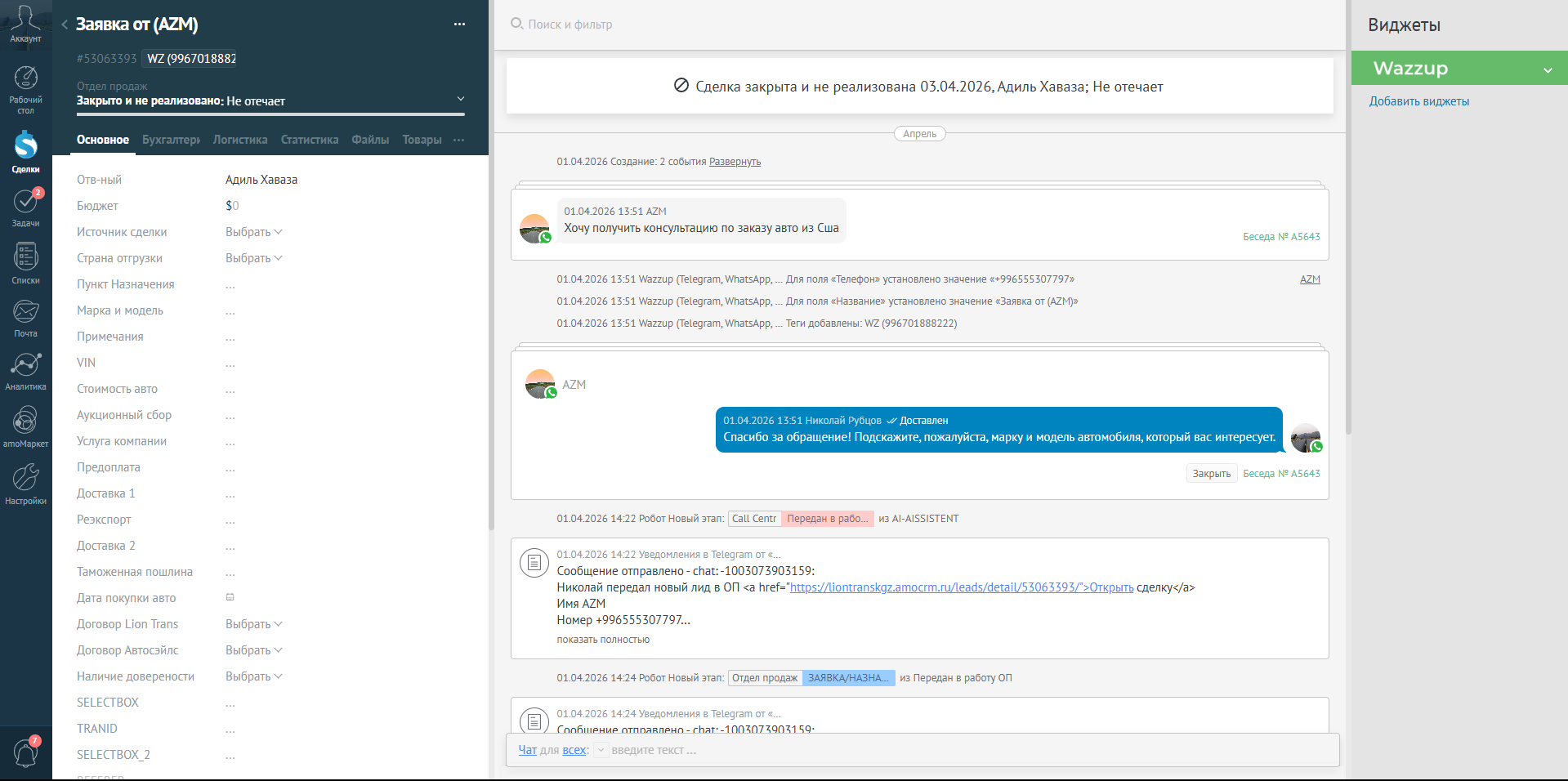Image resolution: width=1568 pixels, height=781 pixels.
Task: Click Развернуть link for creation events
Action: 735,162
